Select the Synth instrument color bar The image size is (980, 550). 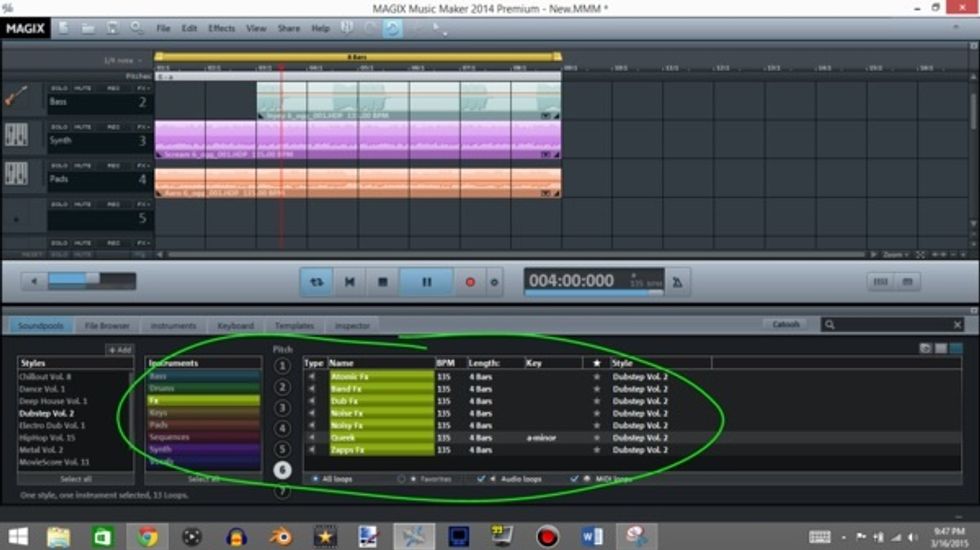click(203, 449)
